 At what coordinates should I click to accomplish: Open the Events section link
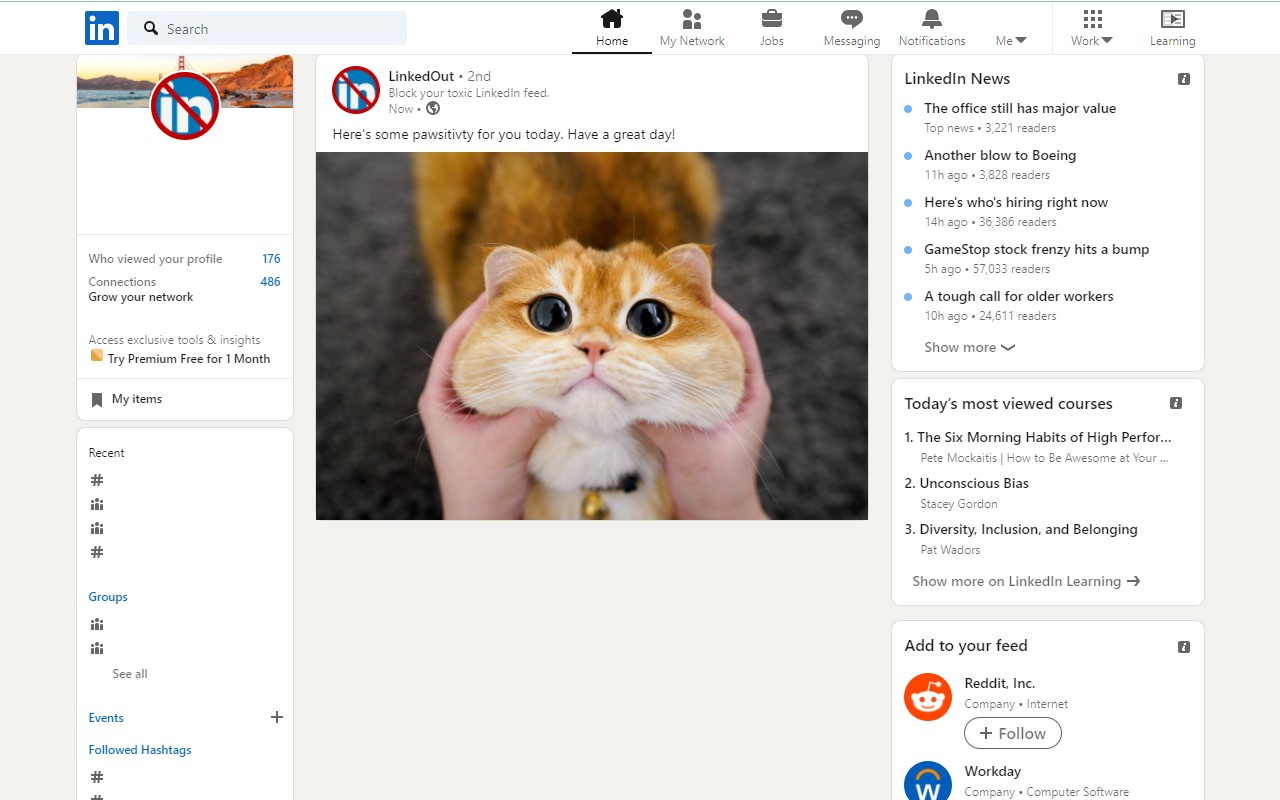(x=106, y=718)
